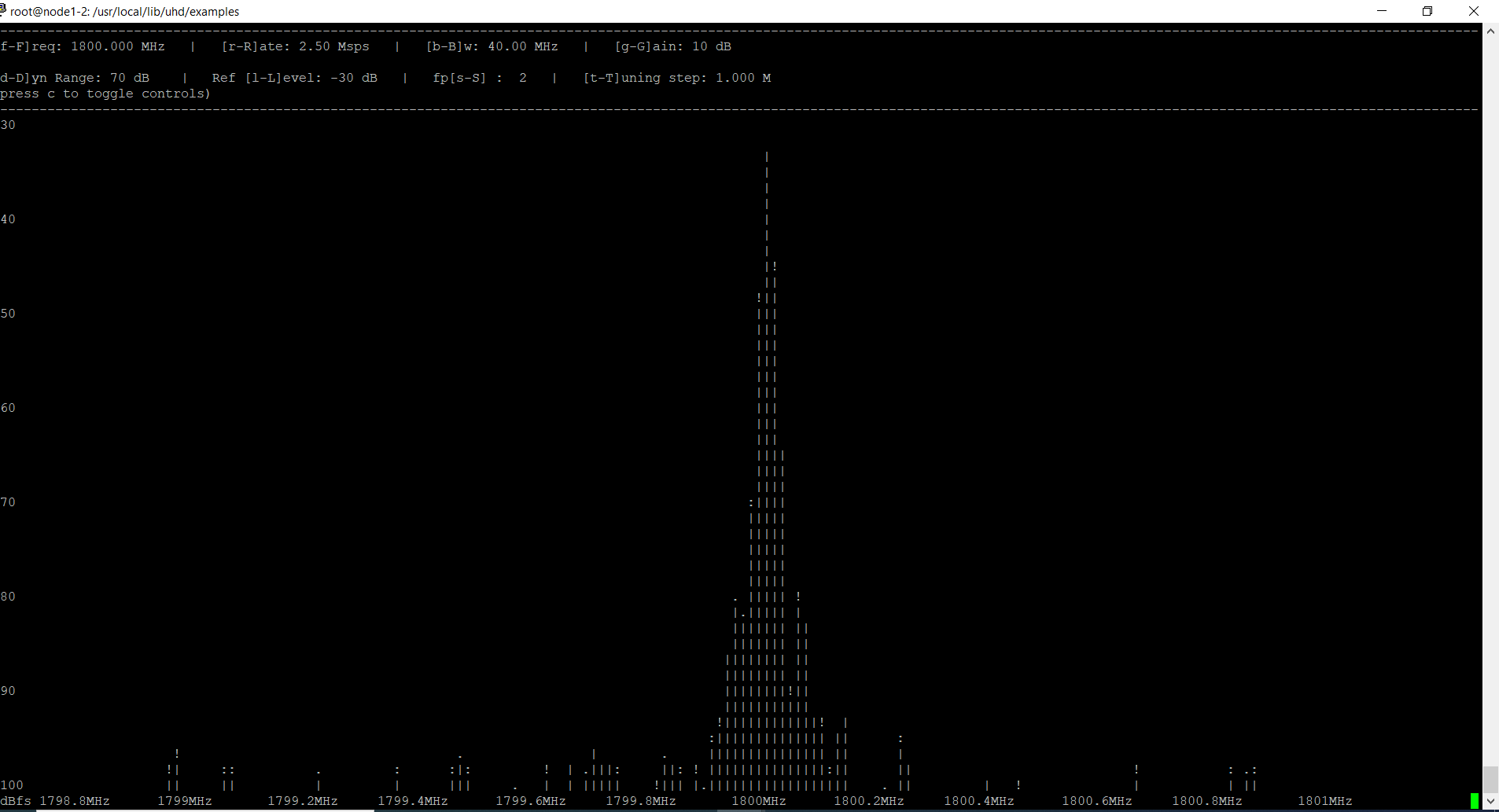This screenshot has width=1499, height=812.
Task: Click the '[r-R]ate: 2.50 Msps' text
Action: pyautogui.click(x=295, y=46)
